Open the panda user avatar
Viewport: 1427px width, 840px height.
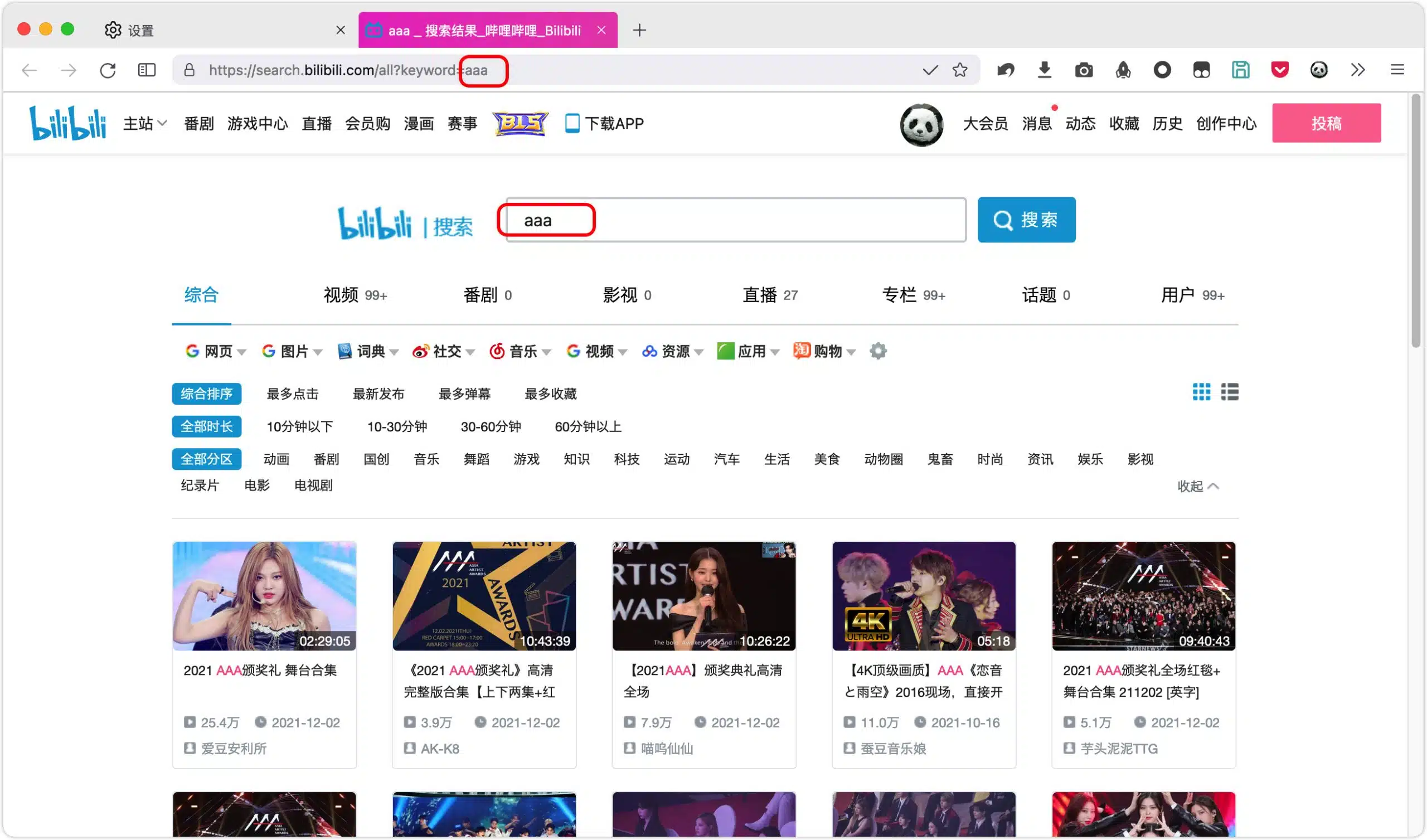tap(921, 124)
